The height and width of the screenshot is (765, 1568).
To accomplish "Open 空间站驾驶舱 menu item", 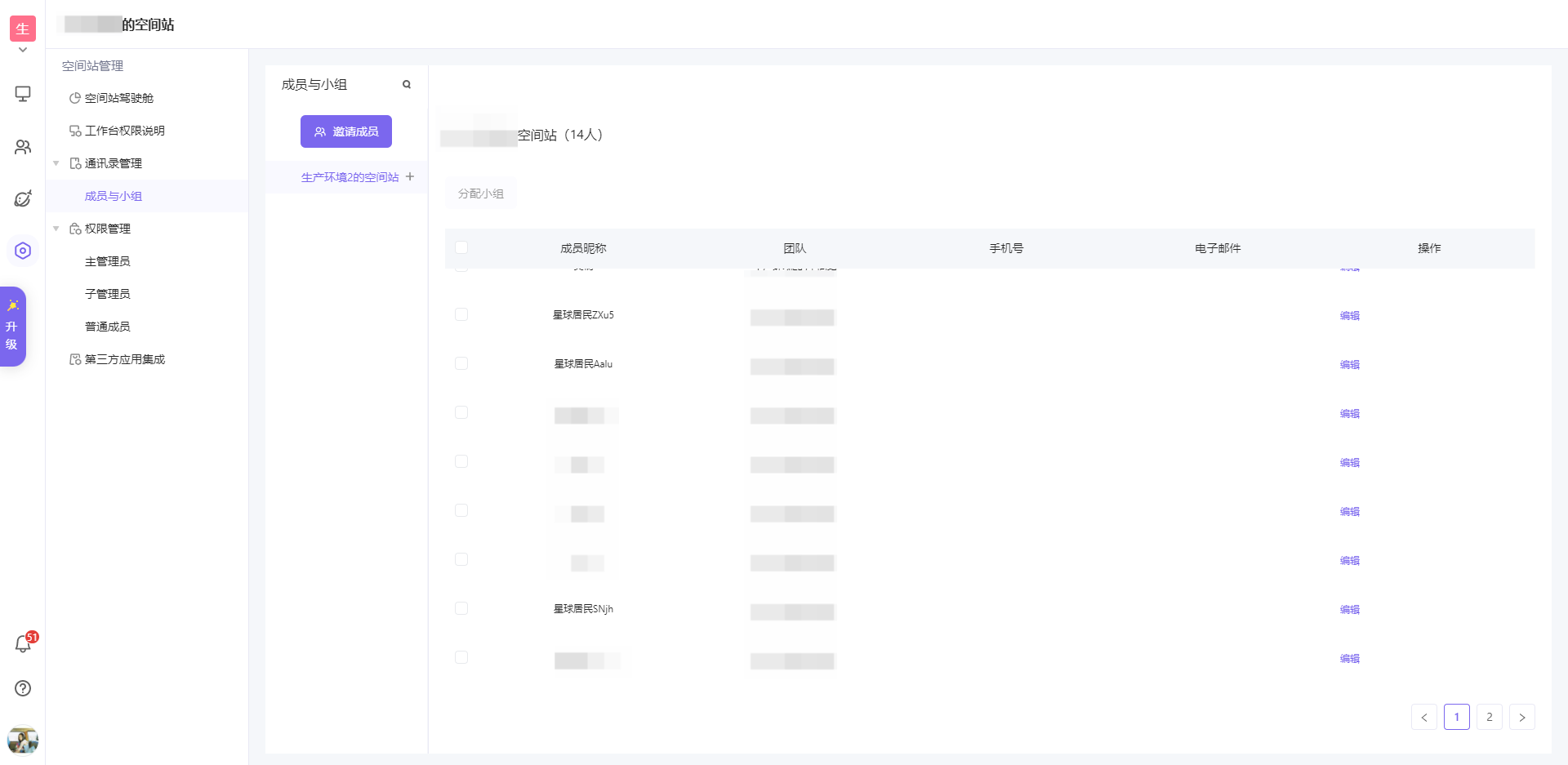I will point(118,98).
